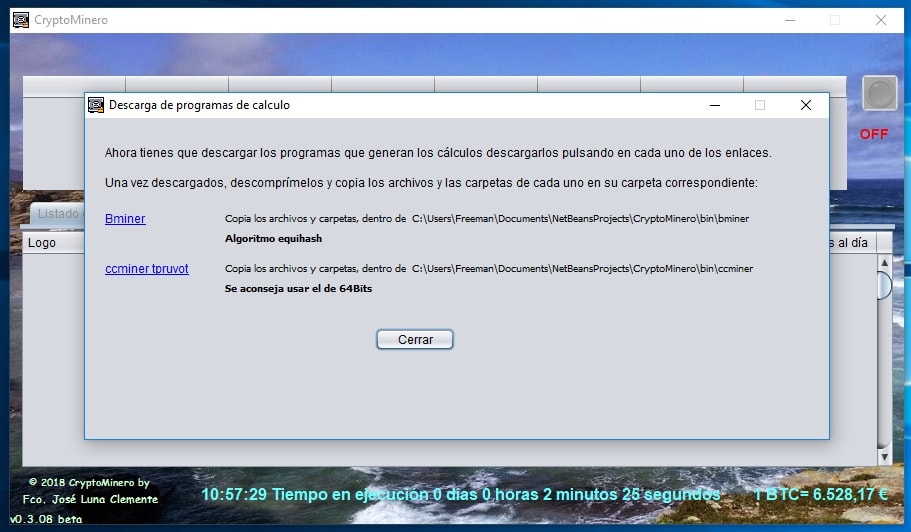Click the v0.3.08 beta version label

pos(46,519)
